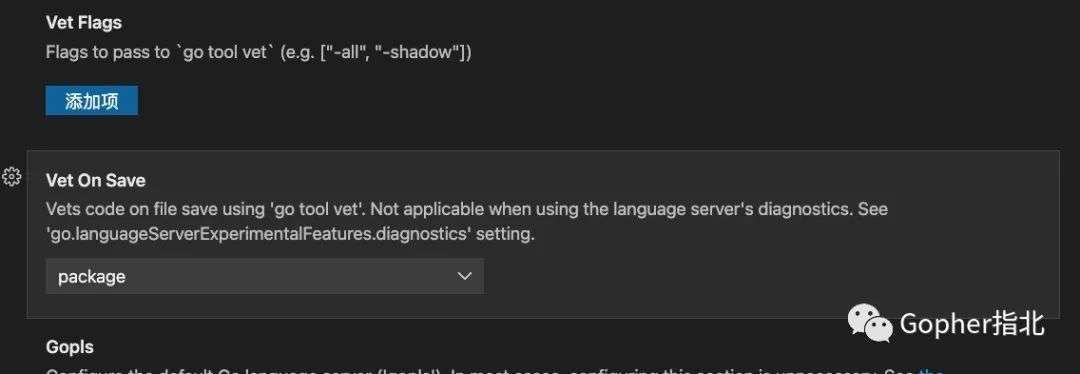Select the Vet Flags setting heading

tap(84, 23)
